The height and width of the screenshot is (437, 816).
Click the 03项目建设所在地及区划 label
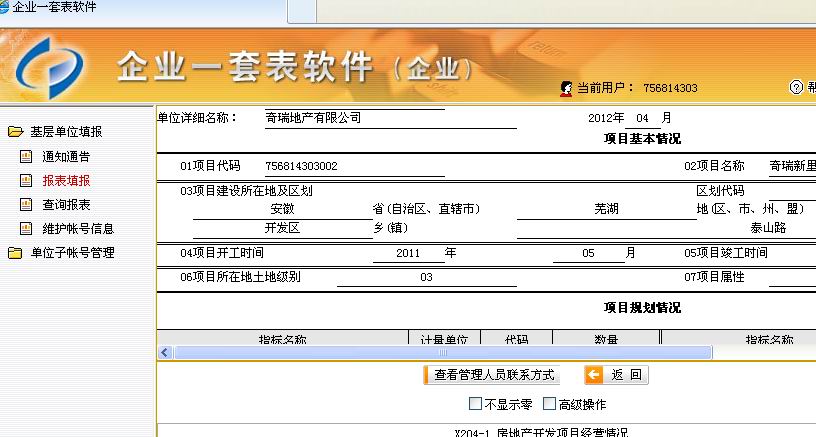pyautogui.click(x=246, y=191)
